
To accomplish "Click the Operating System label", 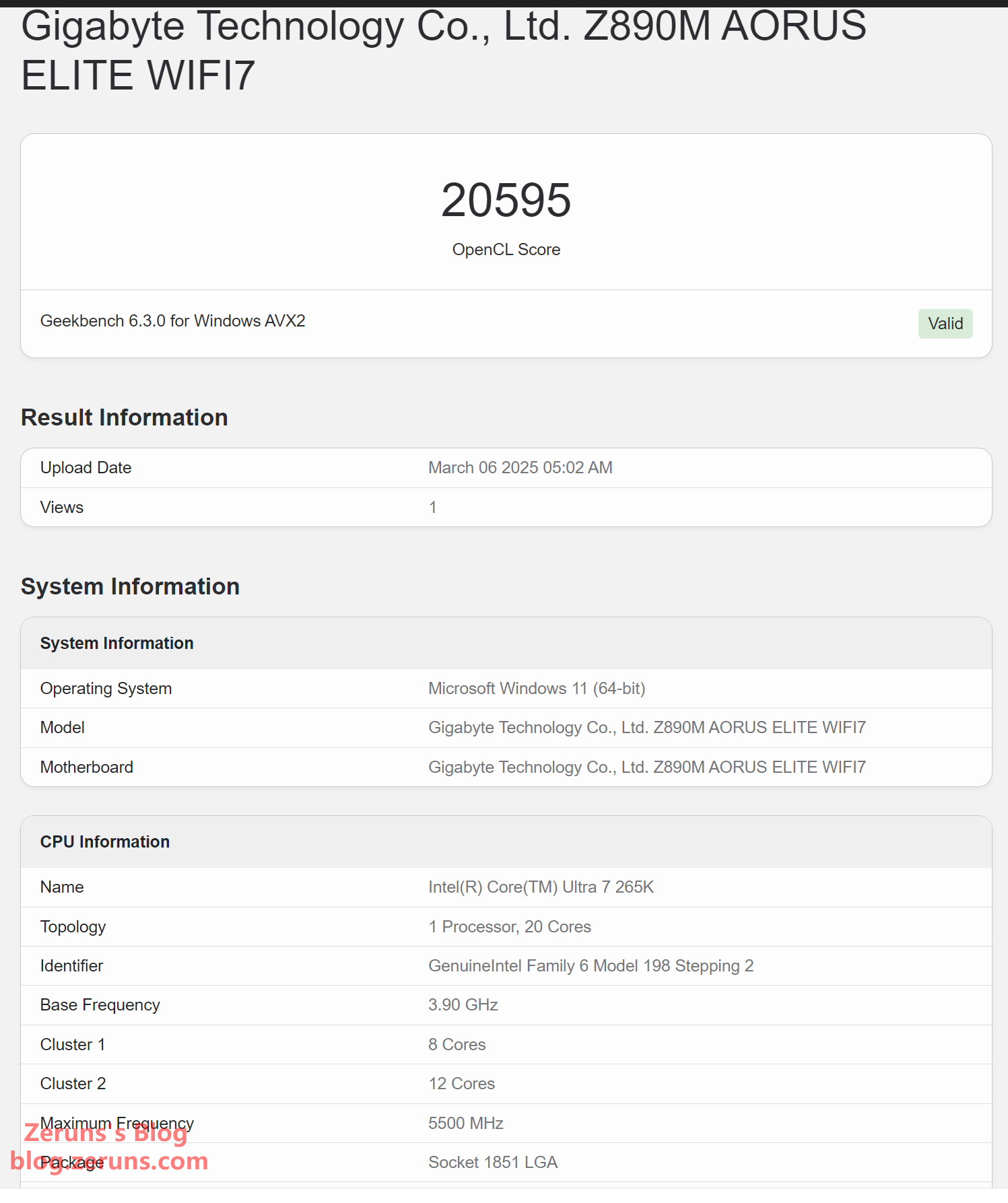I will (x=106, y=689).
